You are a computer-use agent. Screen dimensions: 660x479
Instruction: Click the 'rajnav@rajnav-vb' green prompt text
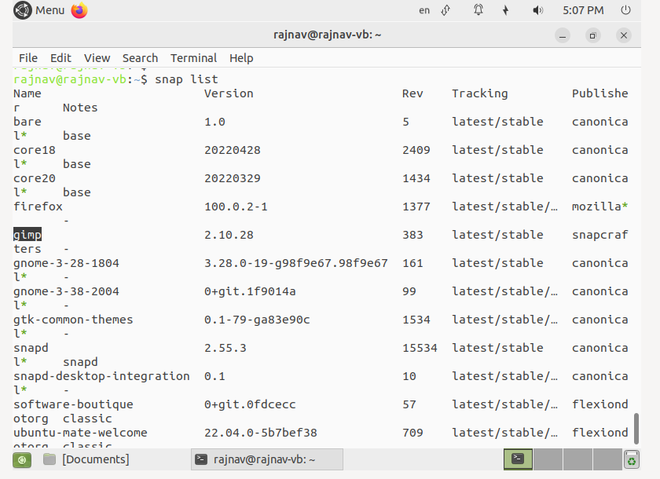pos(70,79)
